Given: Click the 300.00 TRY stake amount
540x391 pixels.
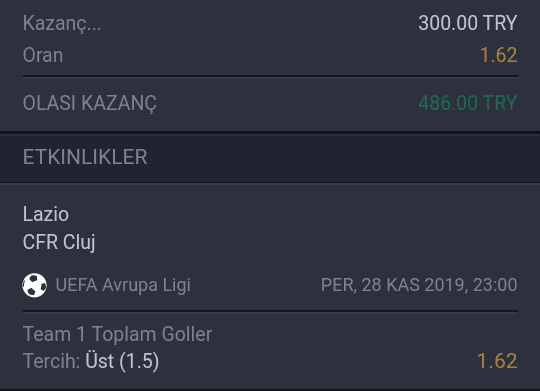Looking at the screenshot, I should 468,23.
